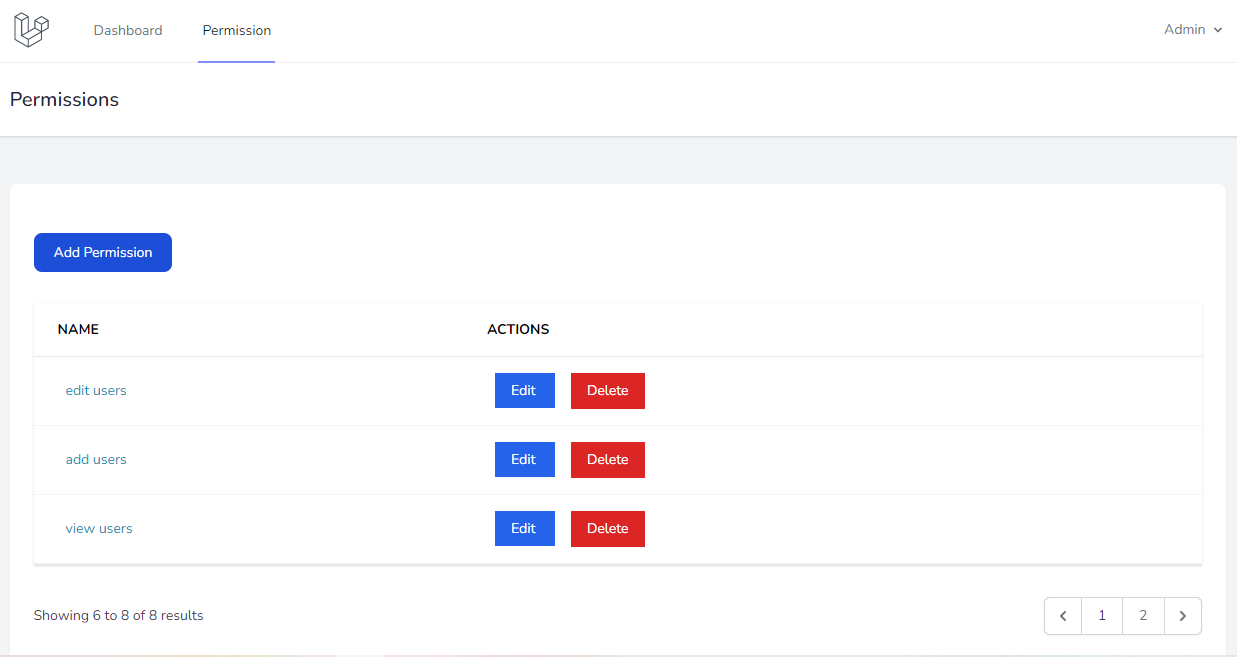Open the view users permission link
This screenshot has height=657, width=1237.
point(99,528)
